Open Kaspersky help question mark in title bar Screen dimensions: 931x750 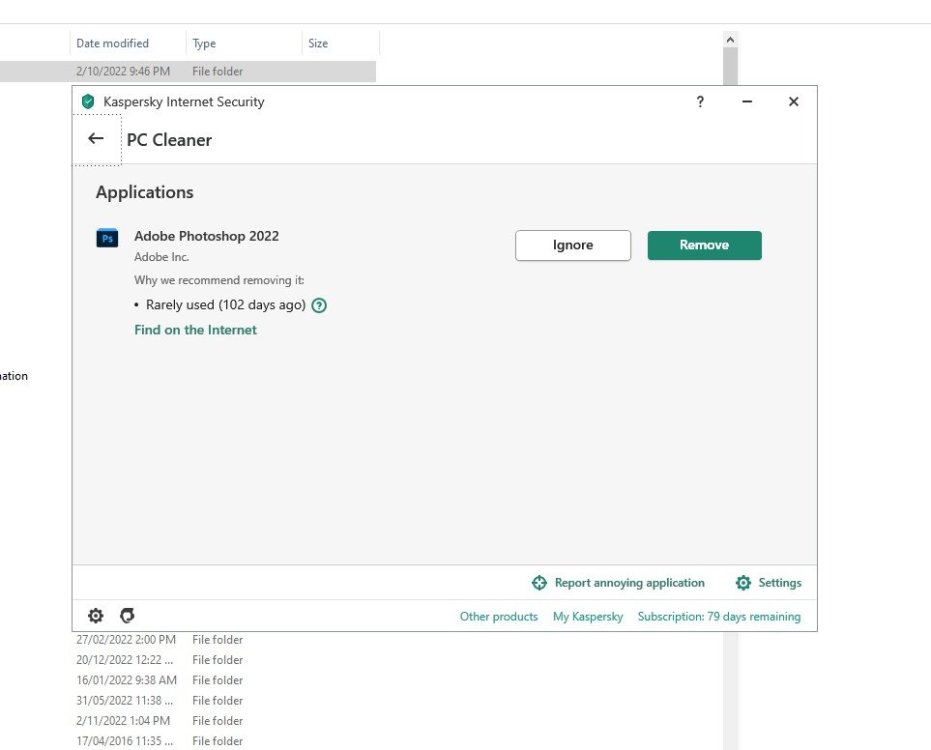700,102
